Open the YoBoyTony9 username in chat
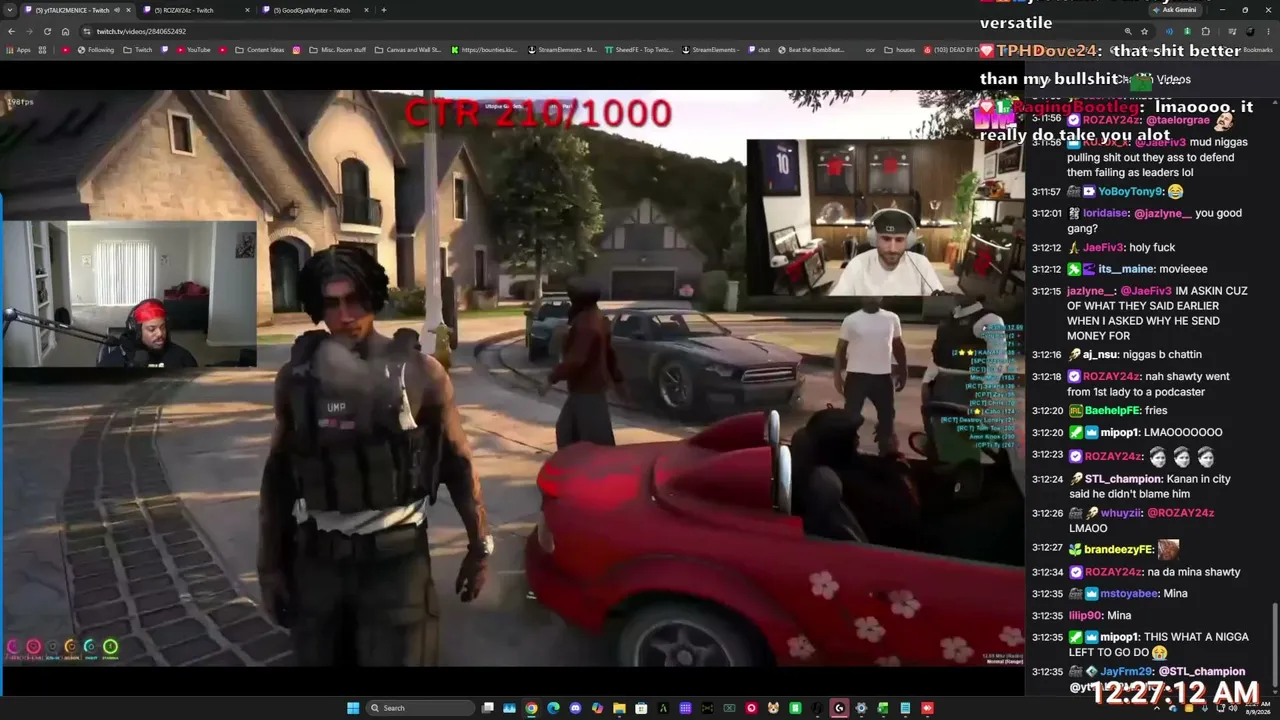This screenshot has height=720, width=1280. (1131, 192)
